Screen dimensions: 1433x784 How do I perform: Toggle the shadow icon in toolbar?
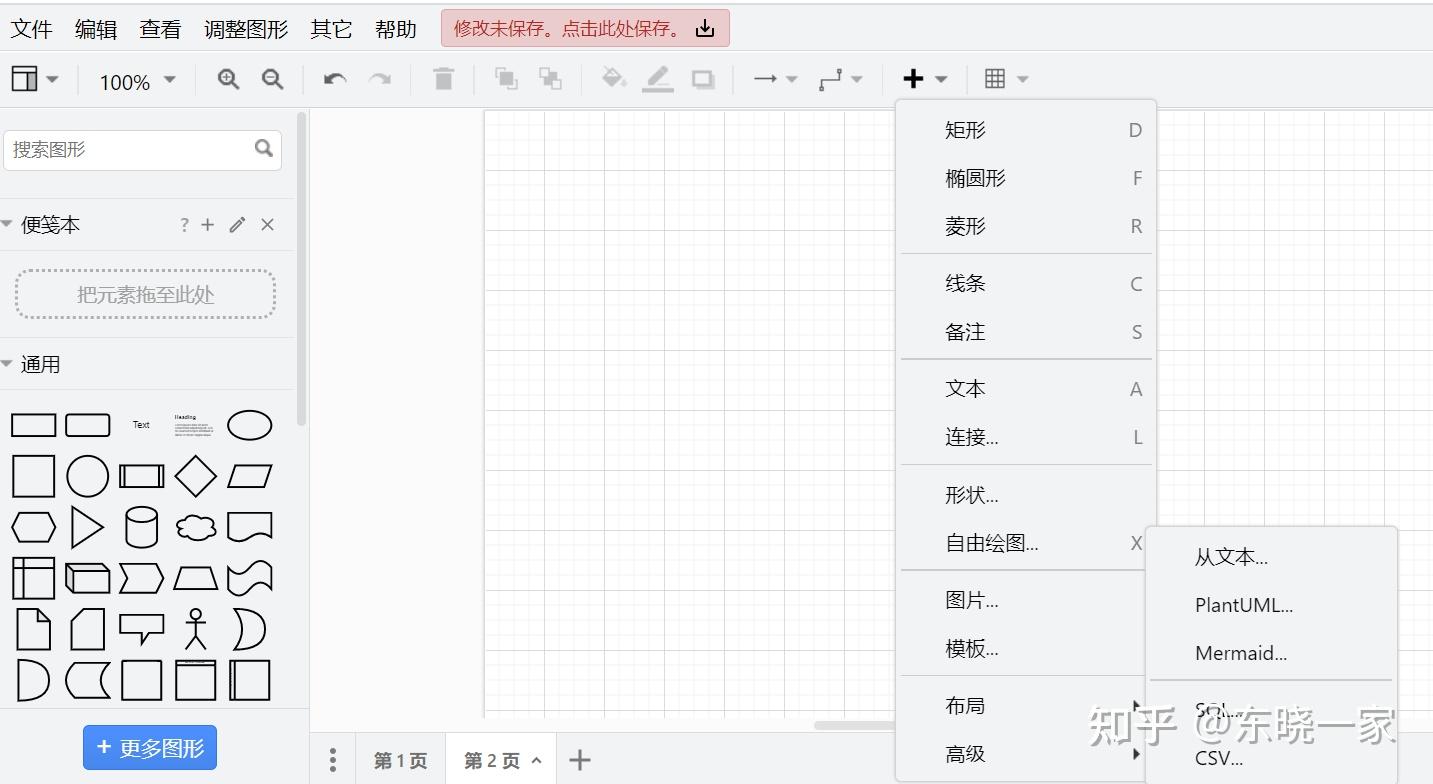click(703, 79)
